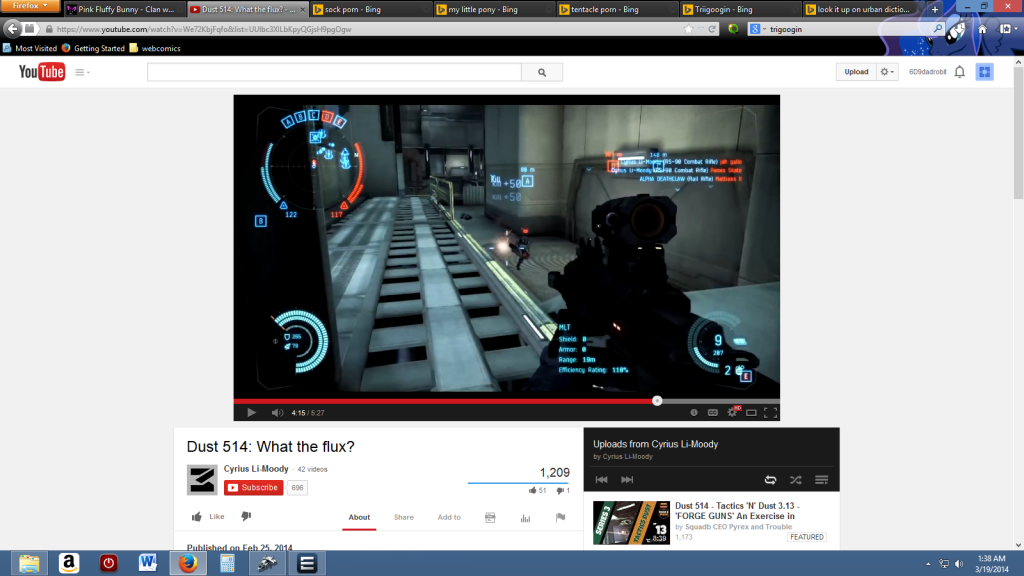Open the Watch Later clock in player
Viewport: 1024px width, 576px height.
(x=694, y=413)
